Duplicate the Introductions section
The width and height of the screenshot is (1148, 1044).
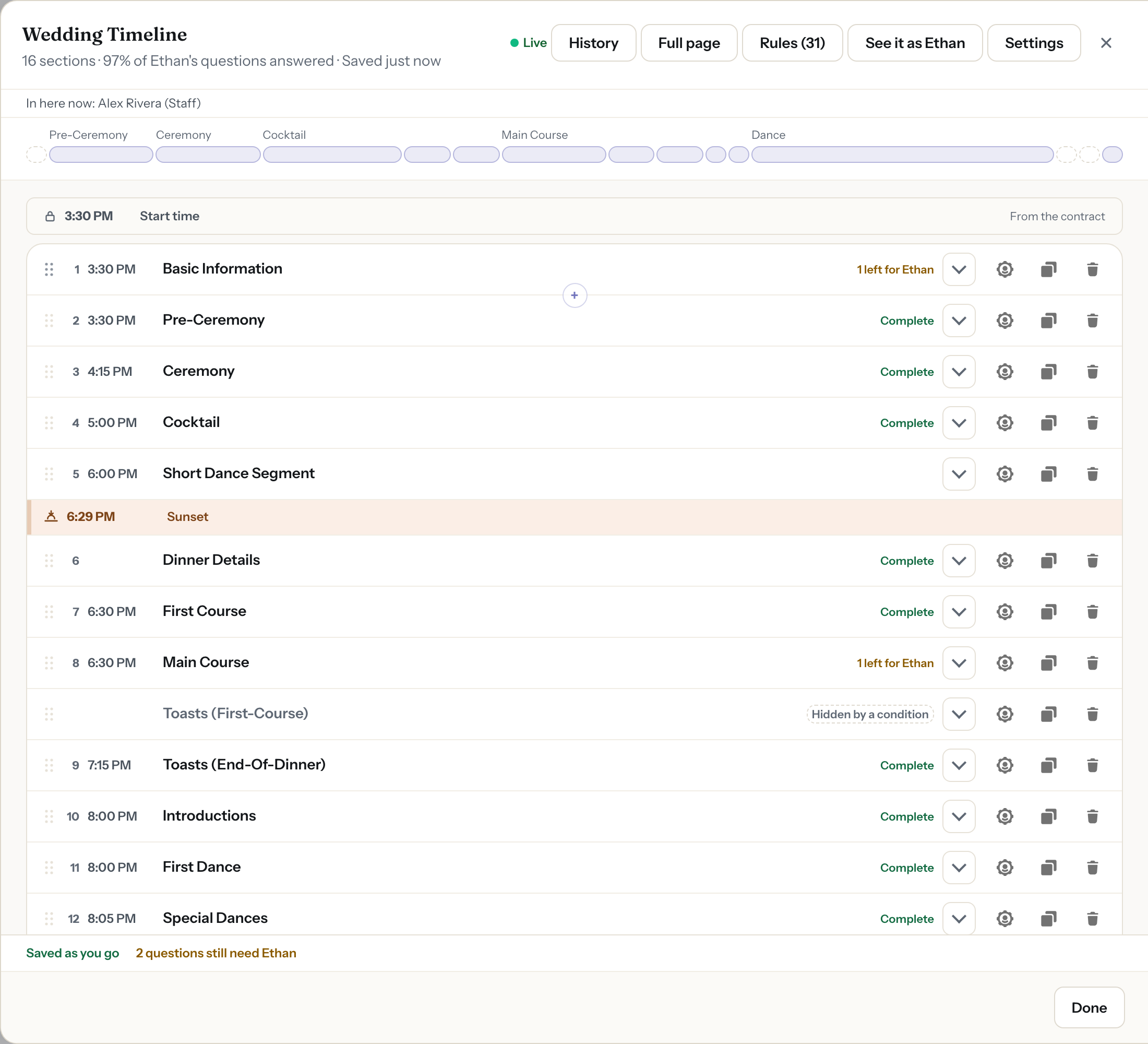tap(1048, 816)
